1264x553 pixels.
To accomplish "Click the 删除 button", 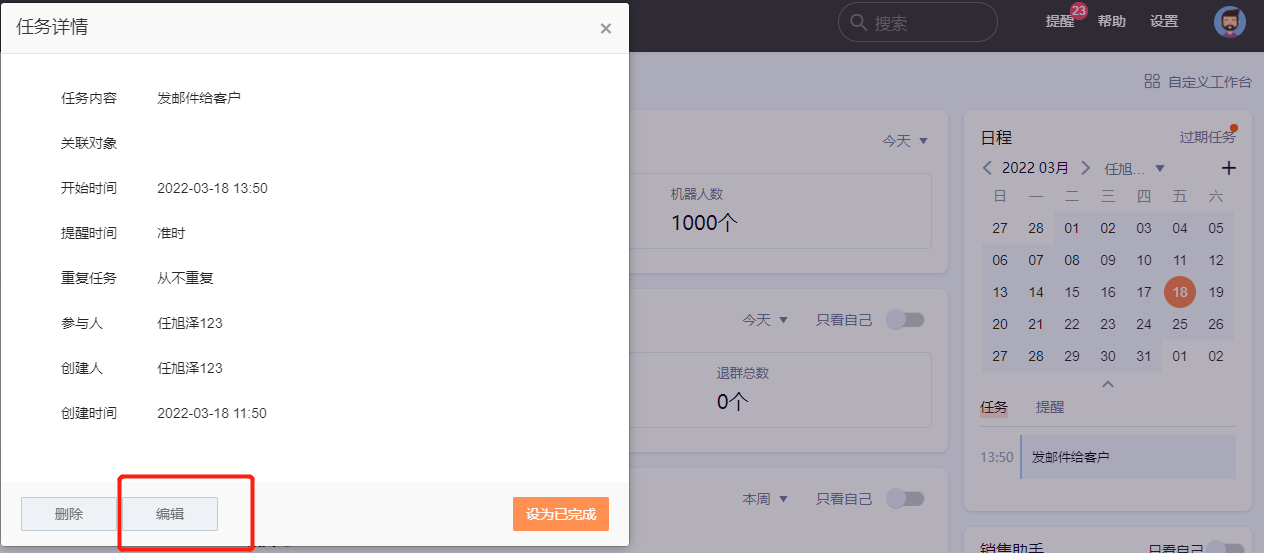I will click(69, 514).
